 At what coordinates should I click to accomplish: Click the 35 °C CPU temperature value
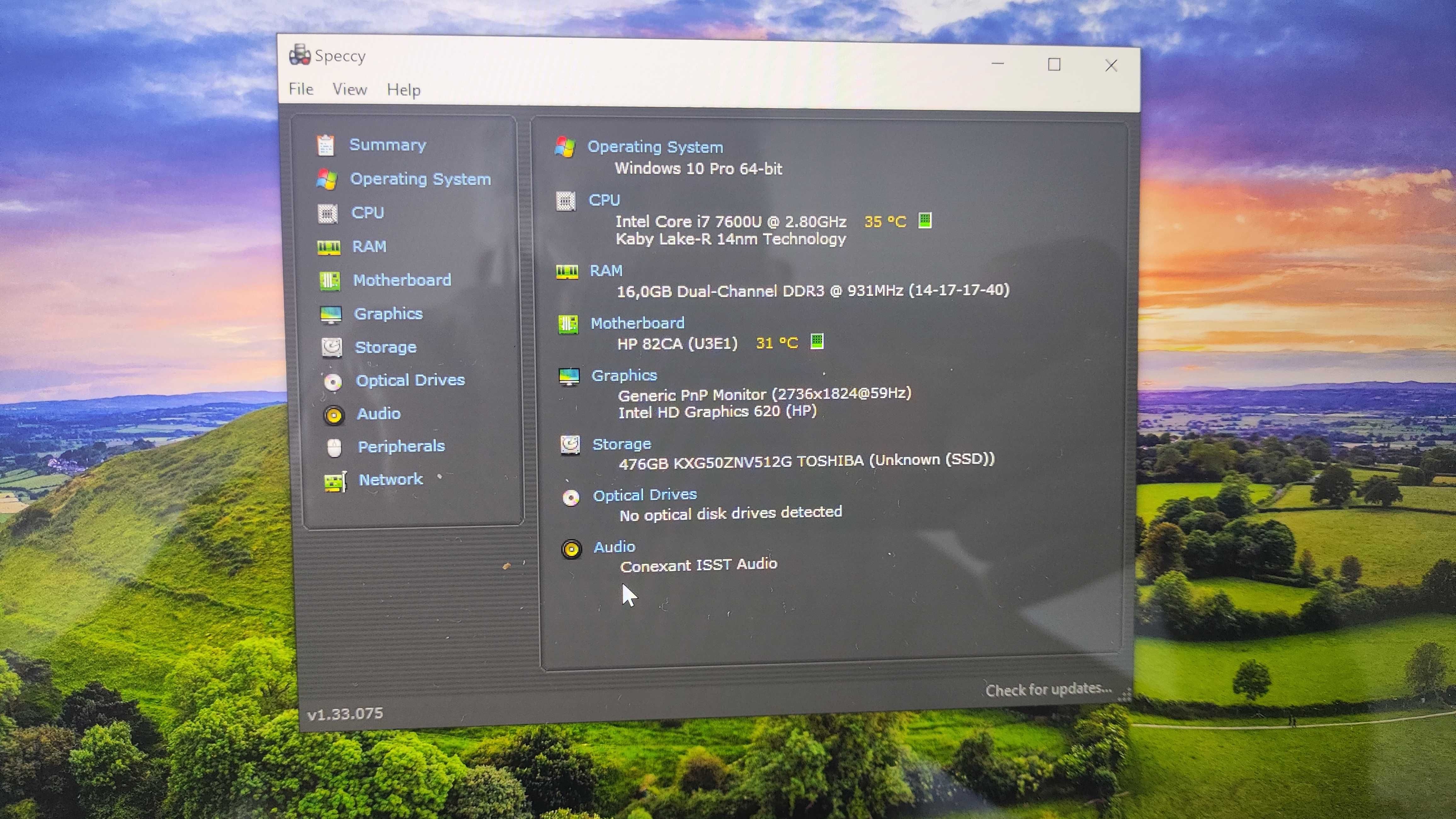[885, 222]
